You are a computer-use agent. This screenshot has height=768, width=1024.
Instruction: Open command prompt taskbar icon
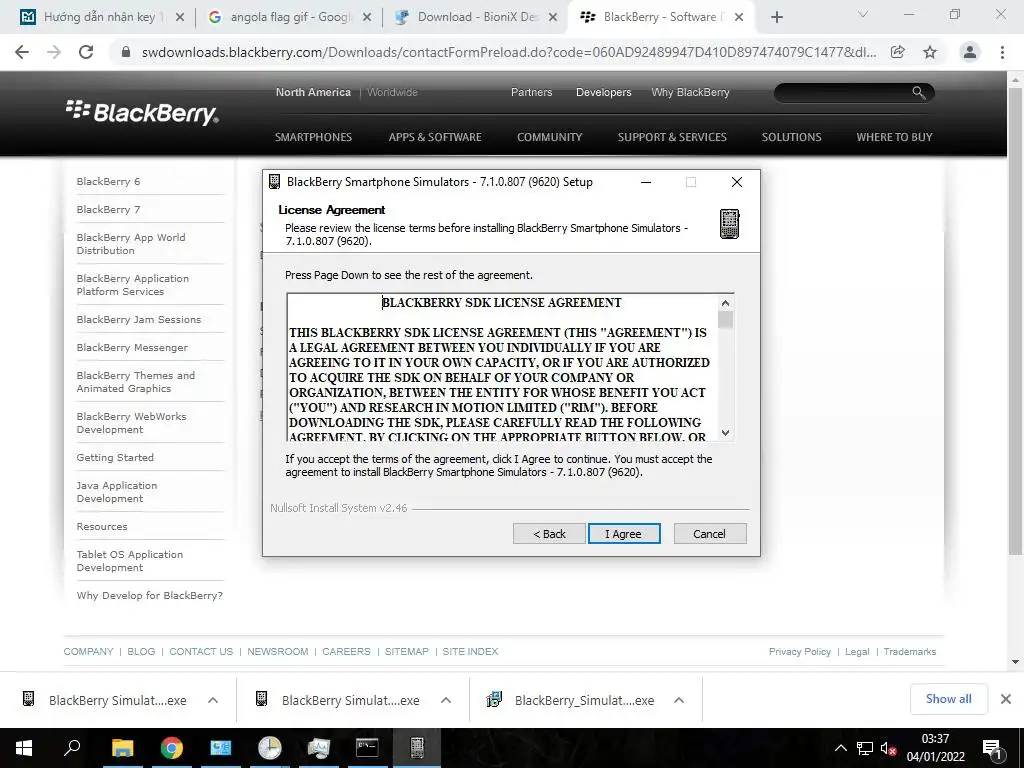click(x=368, y=748)
